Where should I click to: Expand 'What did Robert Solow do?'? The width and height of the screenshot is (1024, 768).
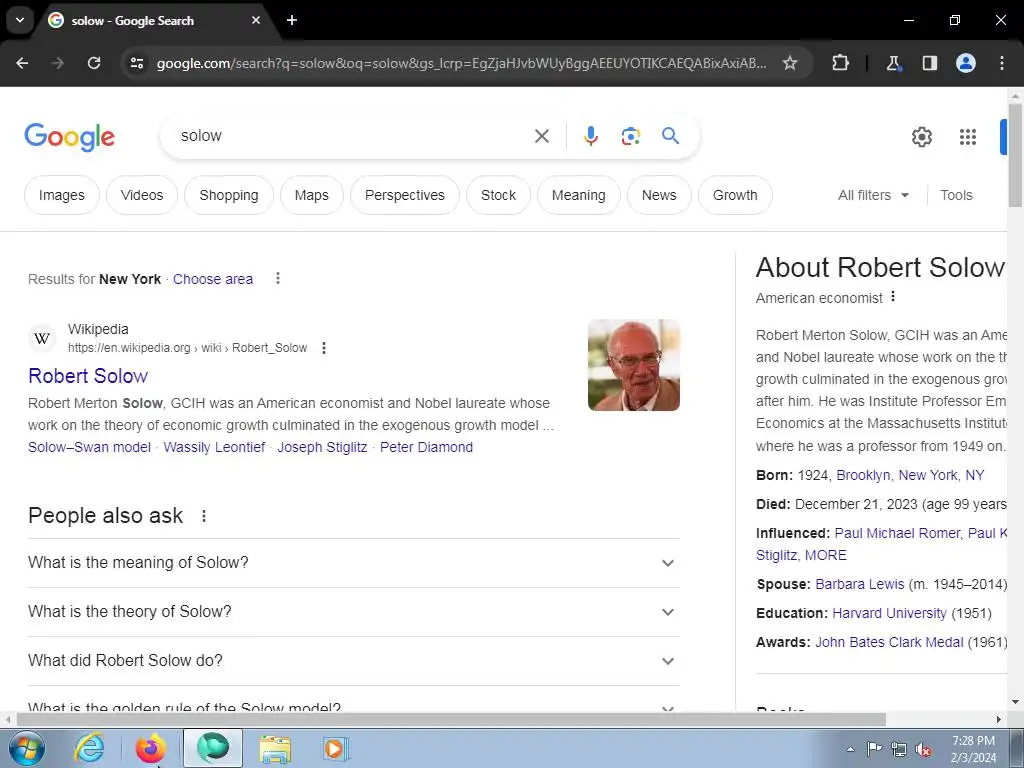pos(354,660)
